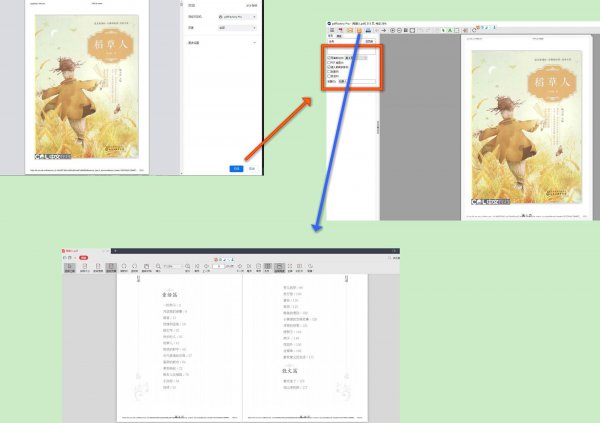Tick the fifth checkbox in pdfFactory options
Image resolution: width=600 pixels, height=423 pixels.
pos(329,76)
